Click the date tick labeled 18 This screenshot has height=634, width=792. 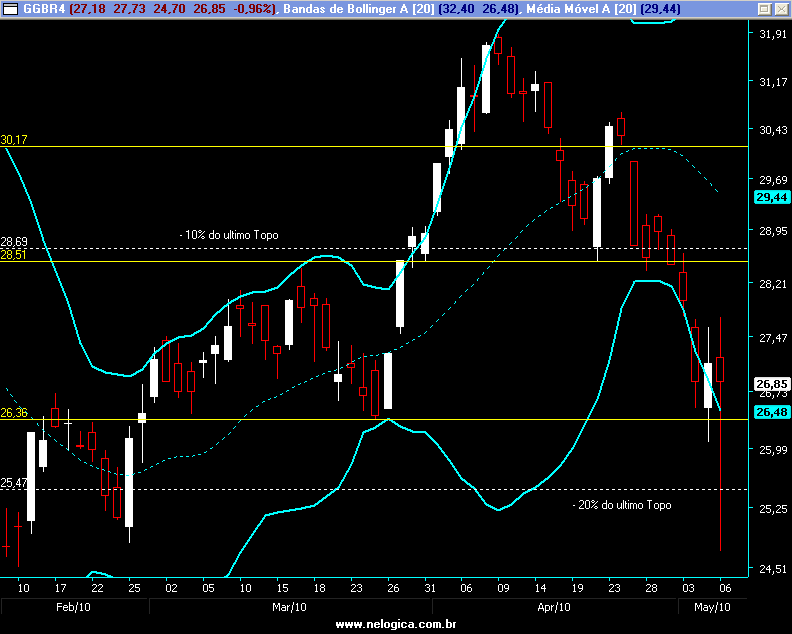click(x=319, y=588)
